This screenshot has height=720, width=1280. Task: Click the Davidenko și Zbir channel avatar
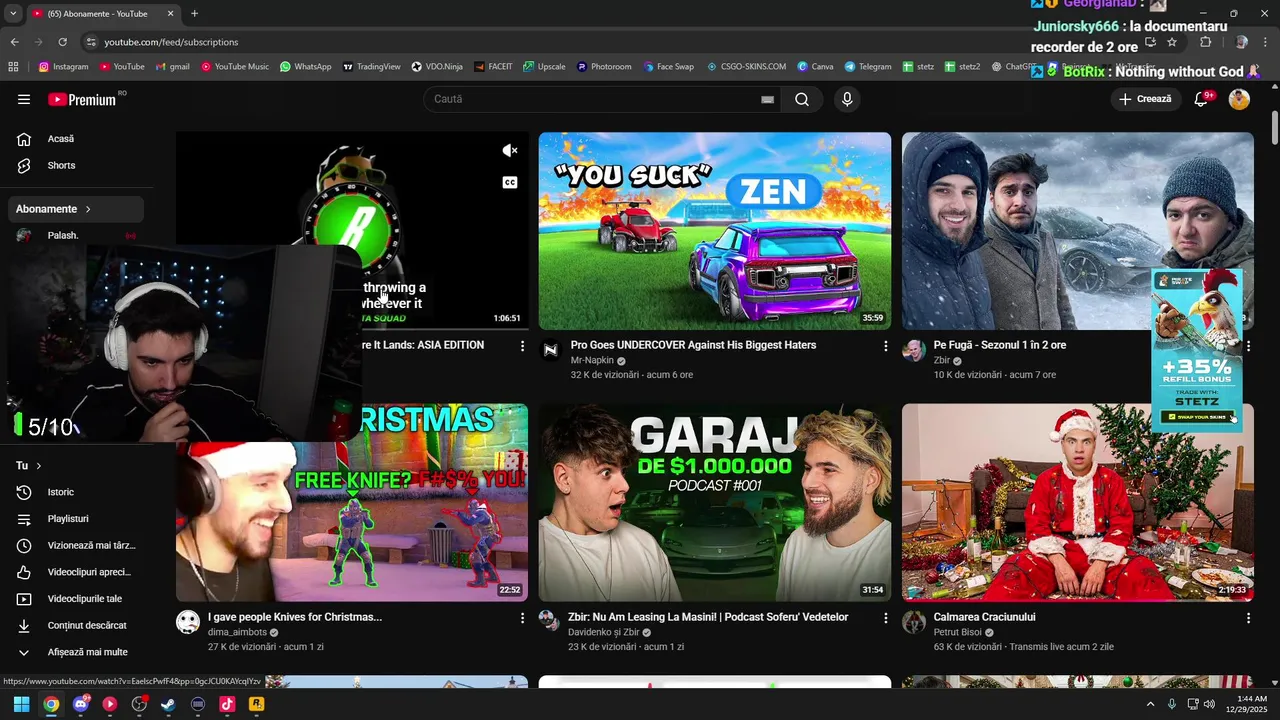point(551,622)
